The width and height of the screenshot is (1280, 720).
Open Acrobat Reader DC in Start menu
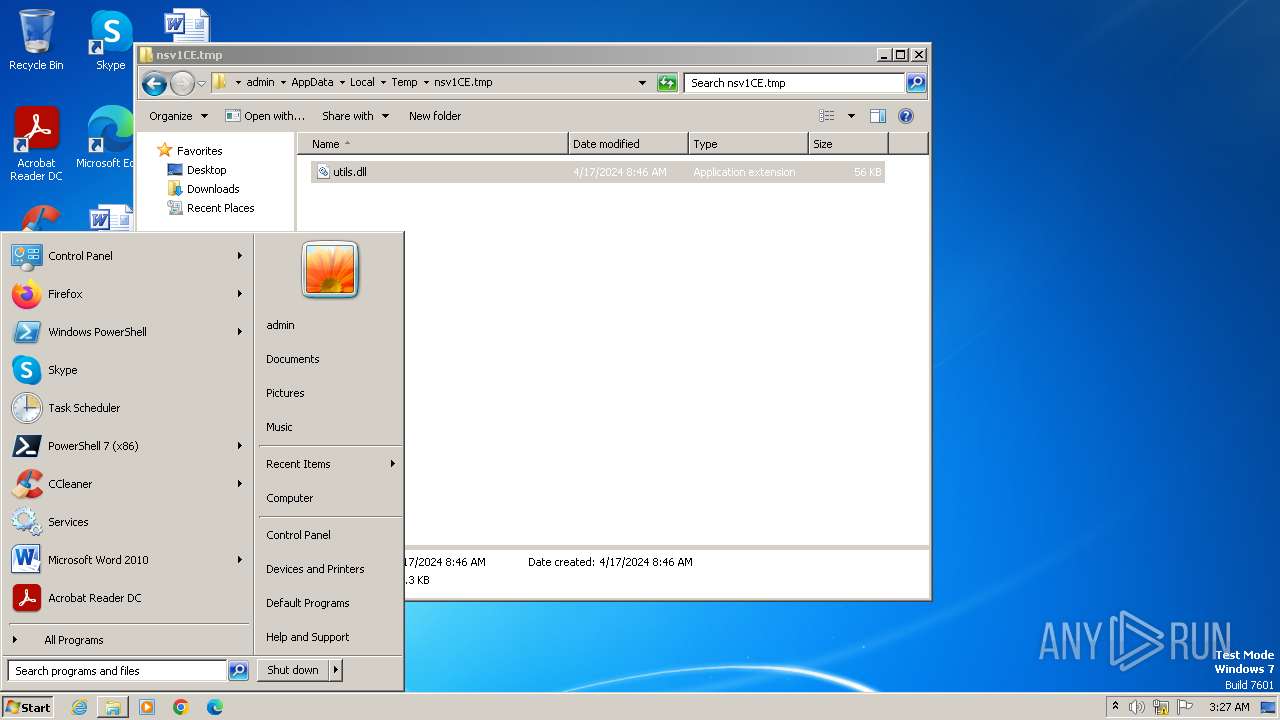click(x=127, y=598)
